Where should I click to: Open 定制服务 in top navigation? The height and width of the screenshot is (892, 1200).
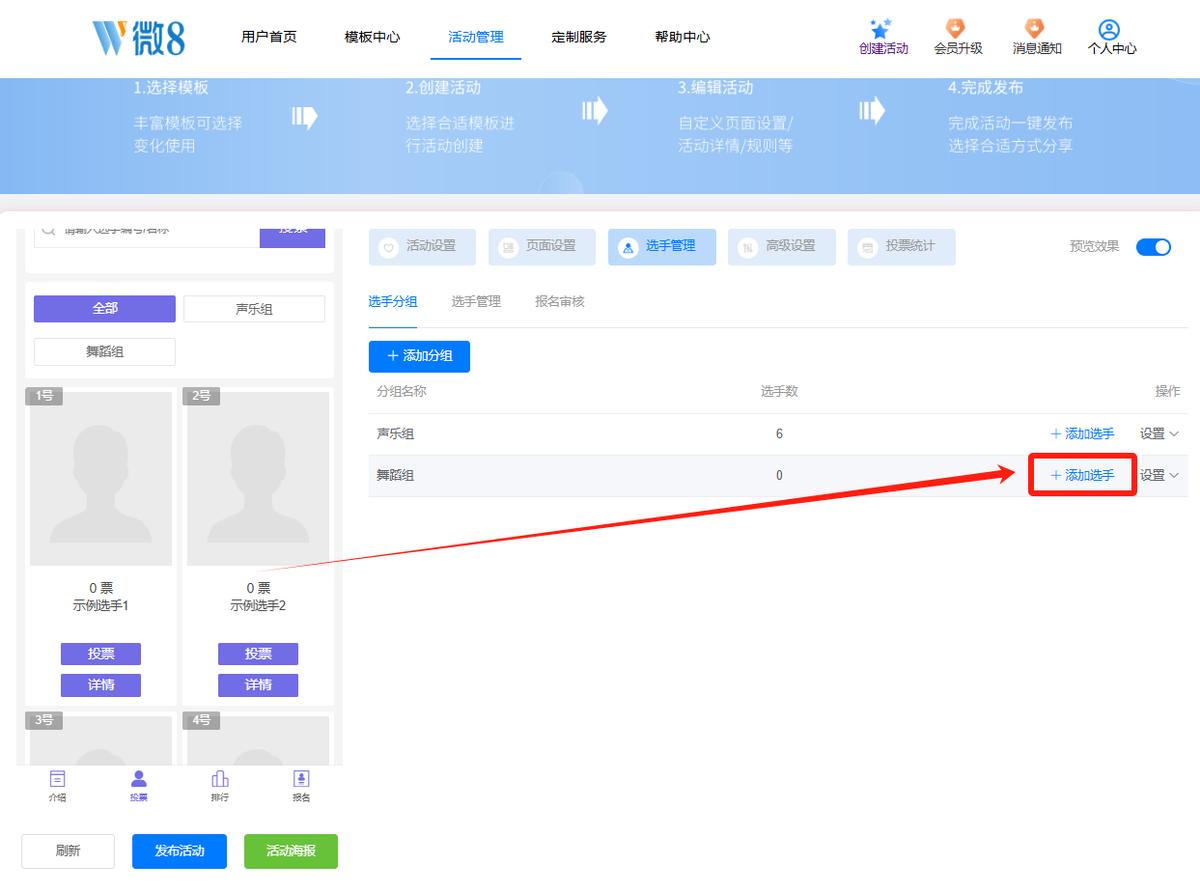pos(579,37)
